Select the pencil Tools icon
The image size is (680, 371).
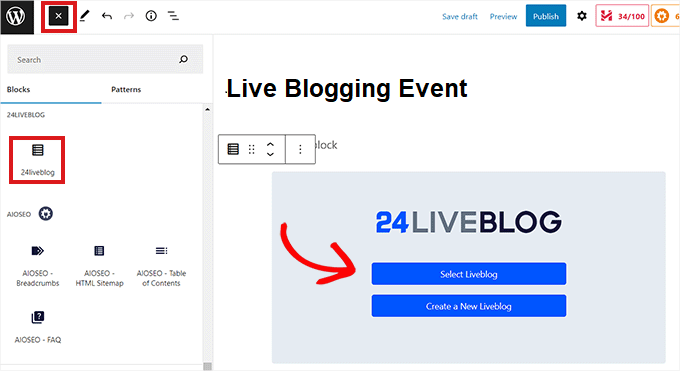pyautogui.click(x=85, y=16)
